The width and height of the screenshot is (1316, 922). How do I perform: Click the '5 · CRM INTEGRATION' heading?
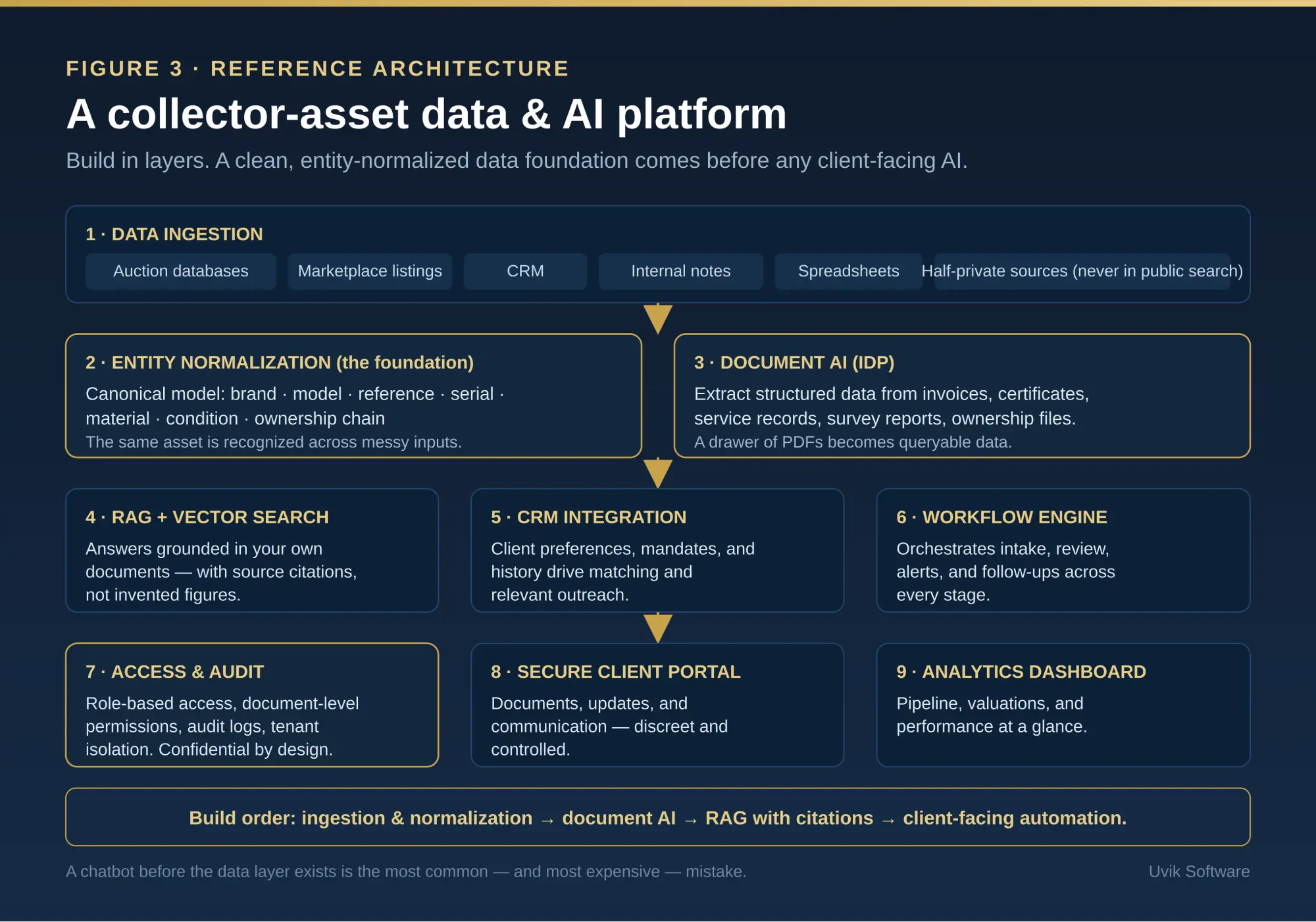(589, 517)
